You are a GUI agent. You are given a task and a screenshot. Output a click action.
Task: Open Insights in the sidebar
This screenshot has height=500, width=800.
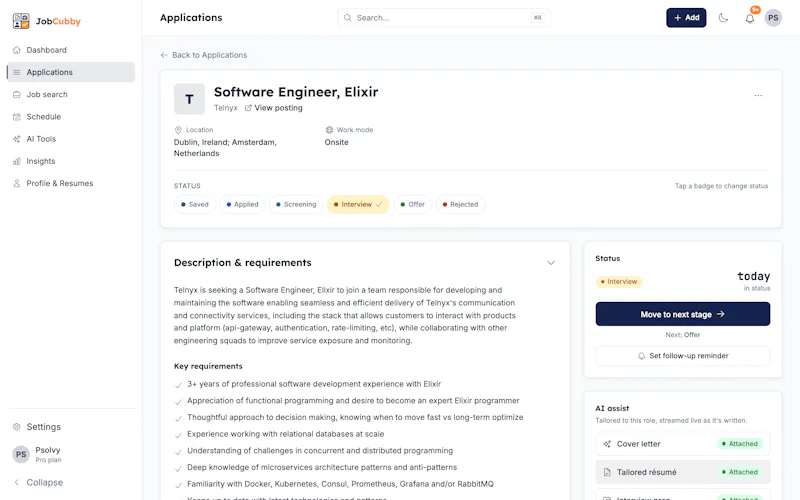(71, 161)
